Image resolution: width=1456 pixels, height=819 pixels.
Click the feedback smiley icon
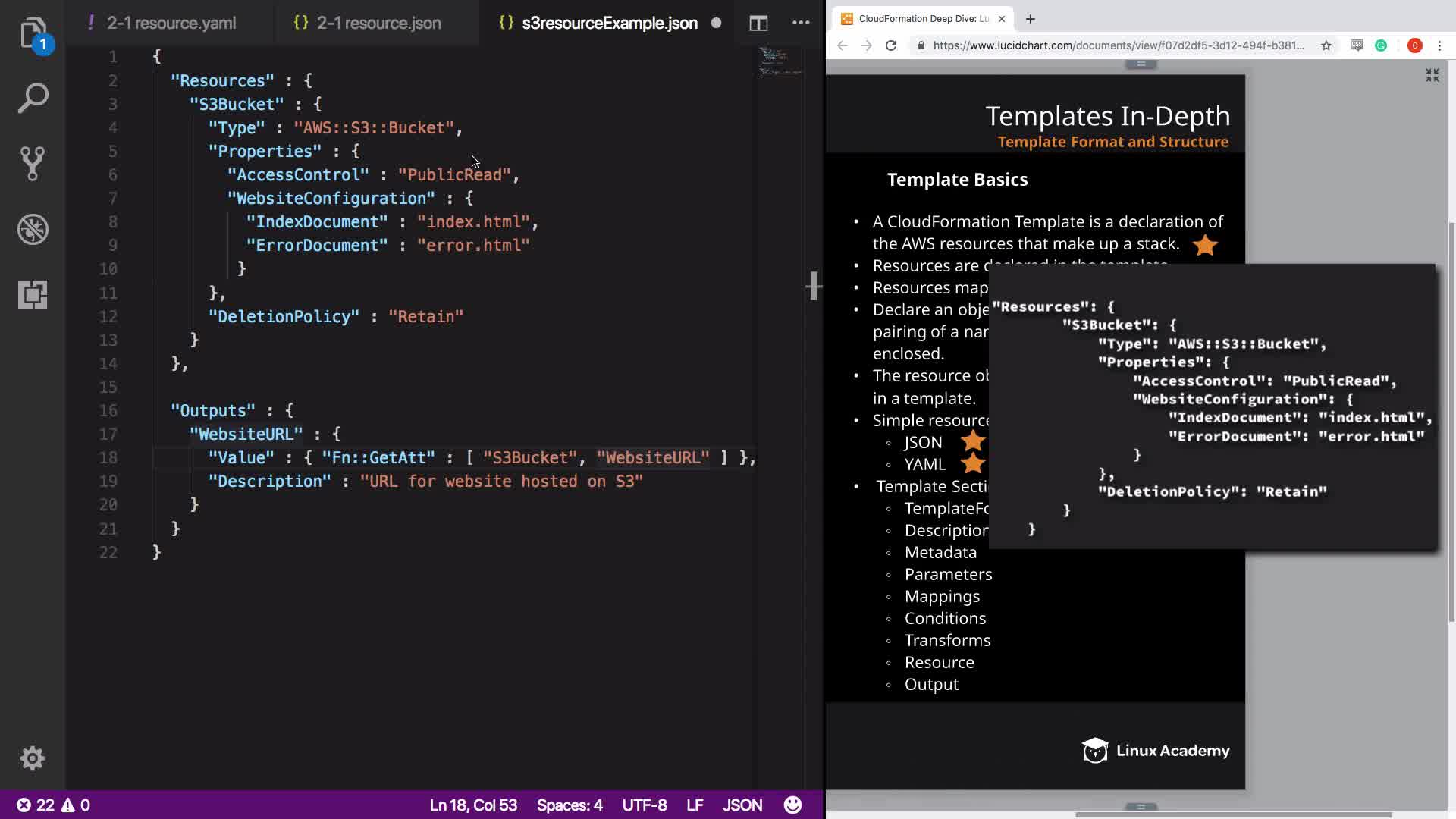click(792, 805)
